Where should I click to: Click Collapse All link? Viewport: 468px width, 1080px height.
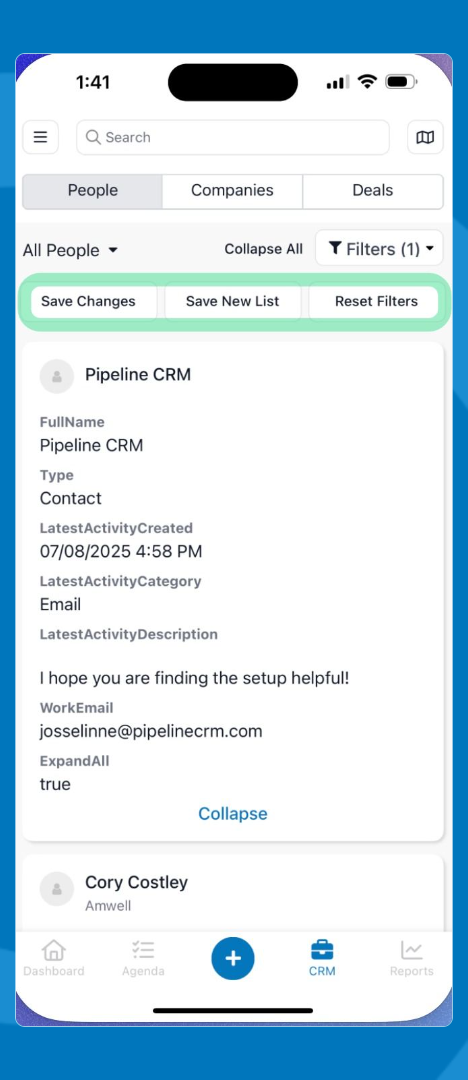tap(263, 249)
